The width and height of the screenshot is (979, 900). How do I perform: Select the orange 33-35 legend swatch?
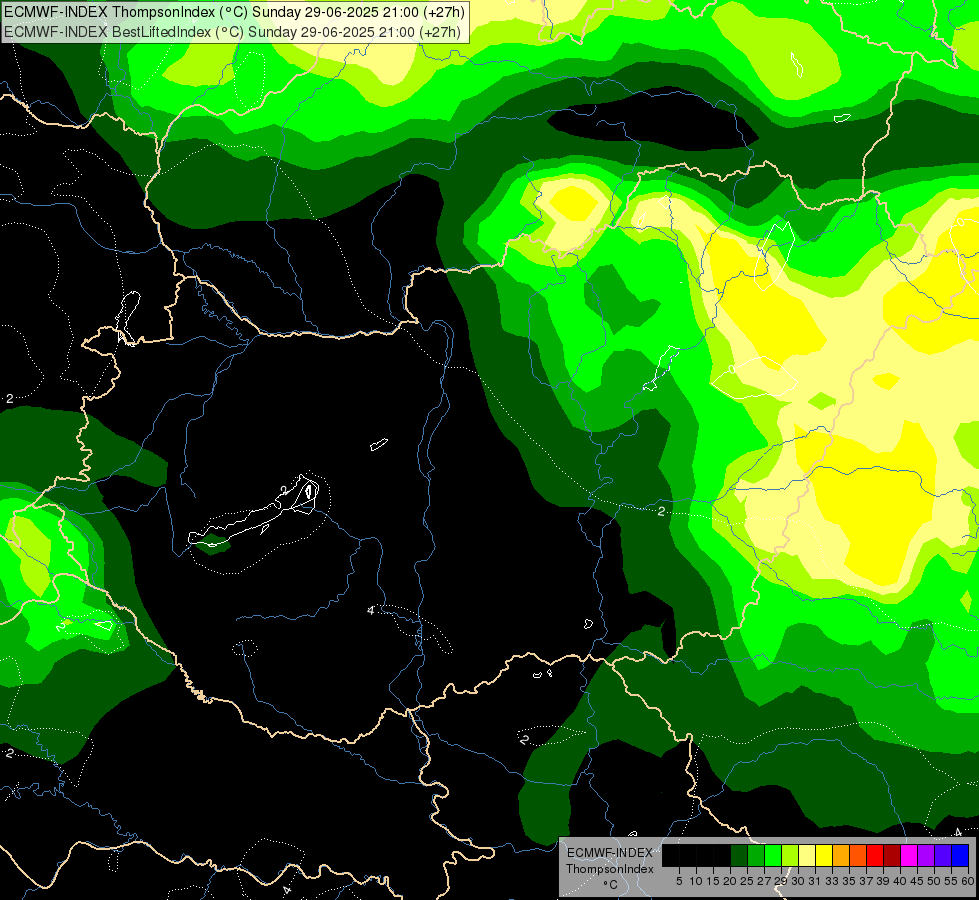click(x=841, y=855)
